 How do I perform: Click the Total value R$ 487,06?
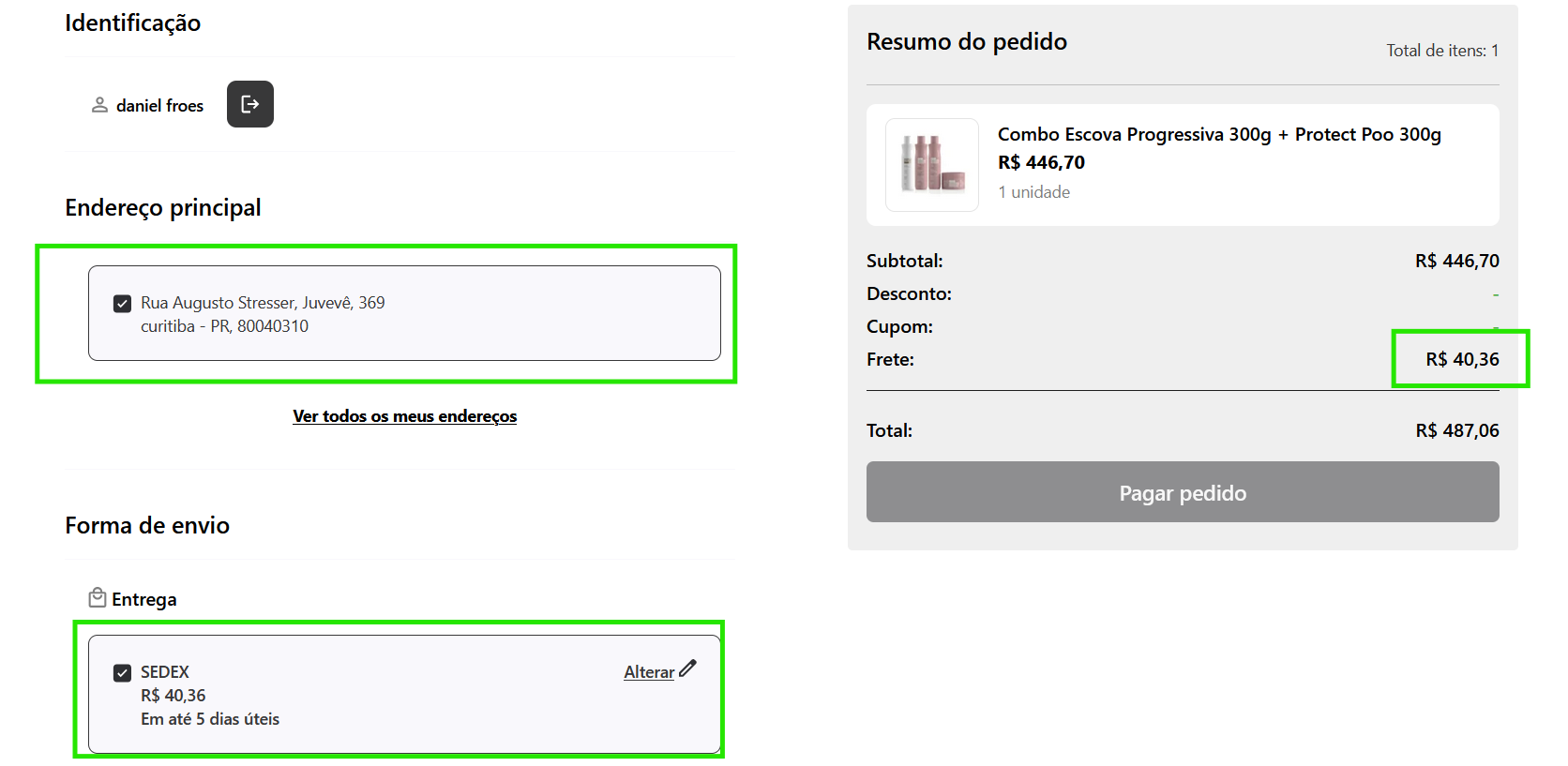point(1456,430)
